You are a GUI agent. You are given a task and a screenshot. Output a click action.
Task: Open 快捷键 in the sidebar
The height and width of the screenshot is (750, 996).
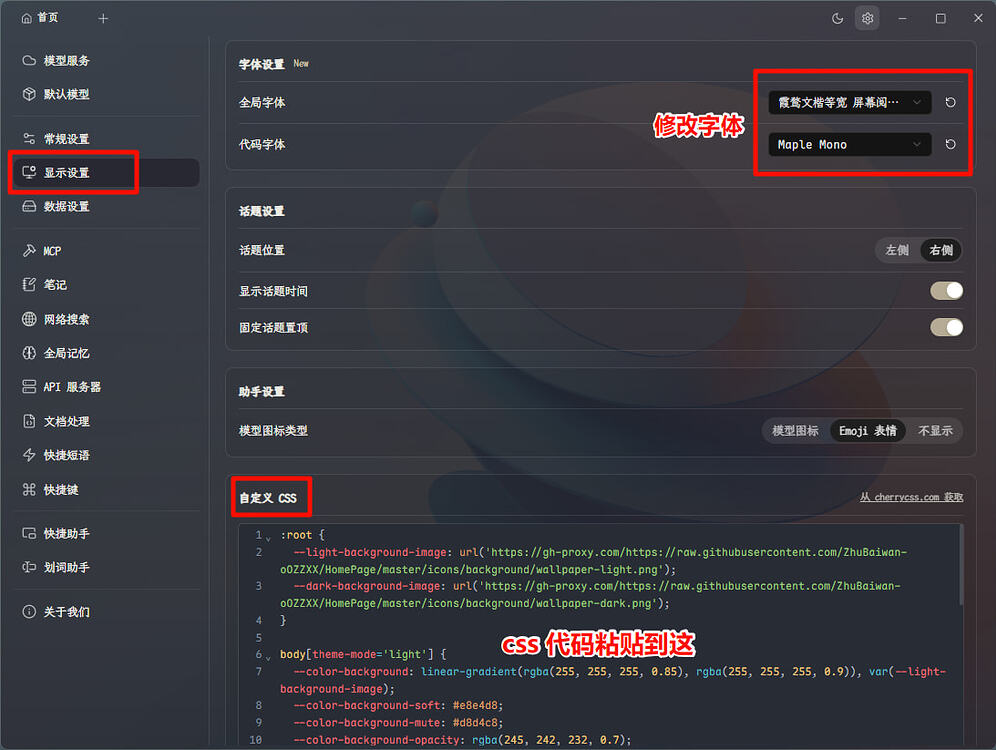pos(106,489)
